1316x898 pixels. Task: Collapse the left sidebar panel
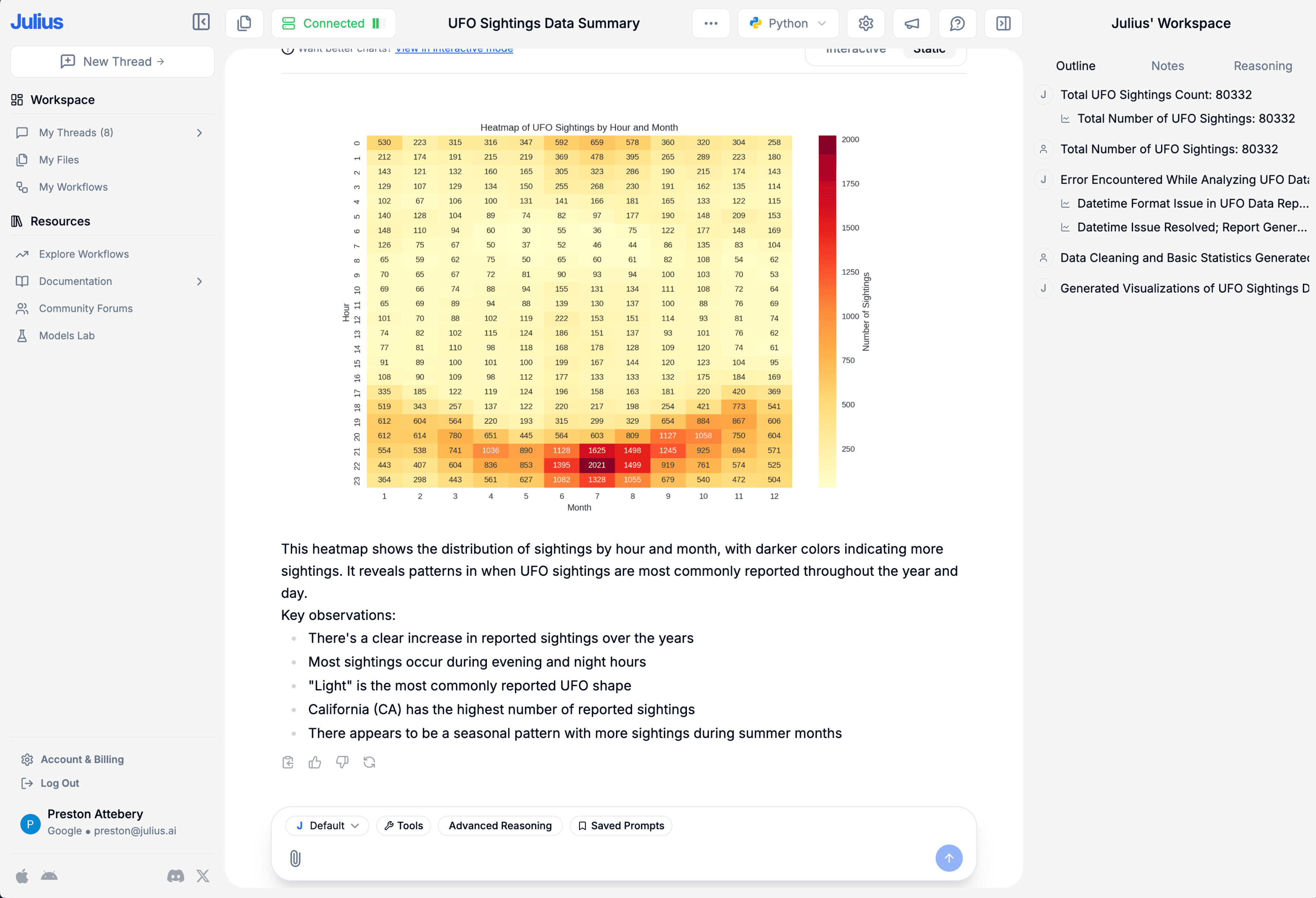point(201,23)
